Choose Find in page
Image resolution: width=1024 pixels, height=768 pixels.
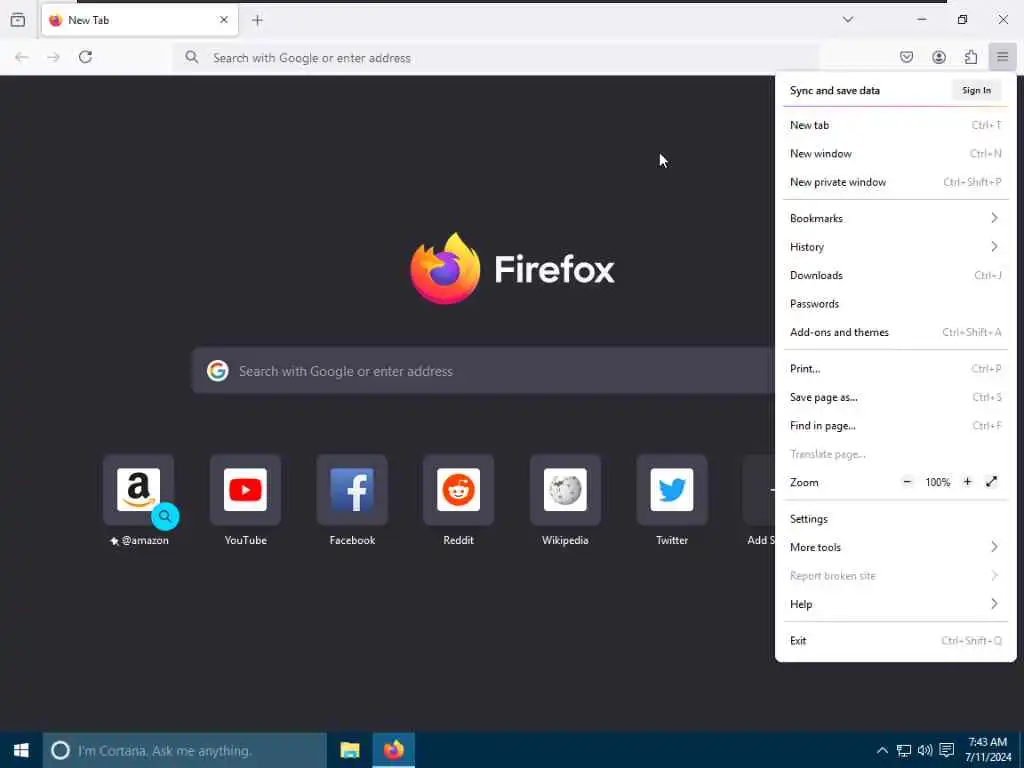tap(895, 425)
